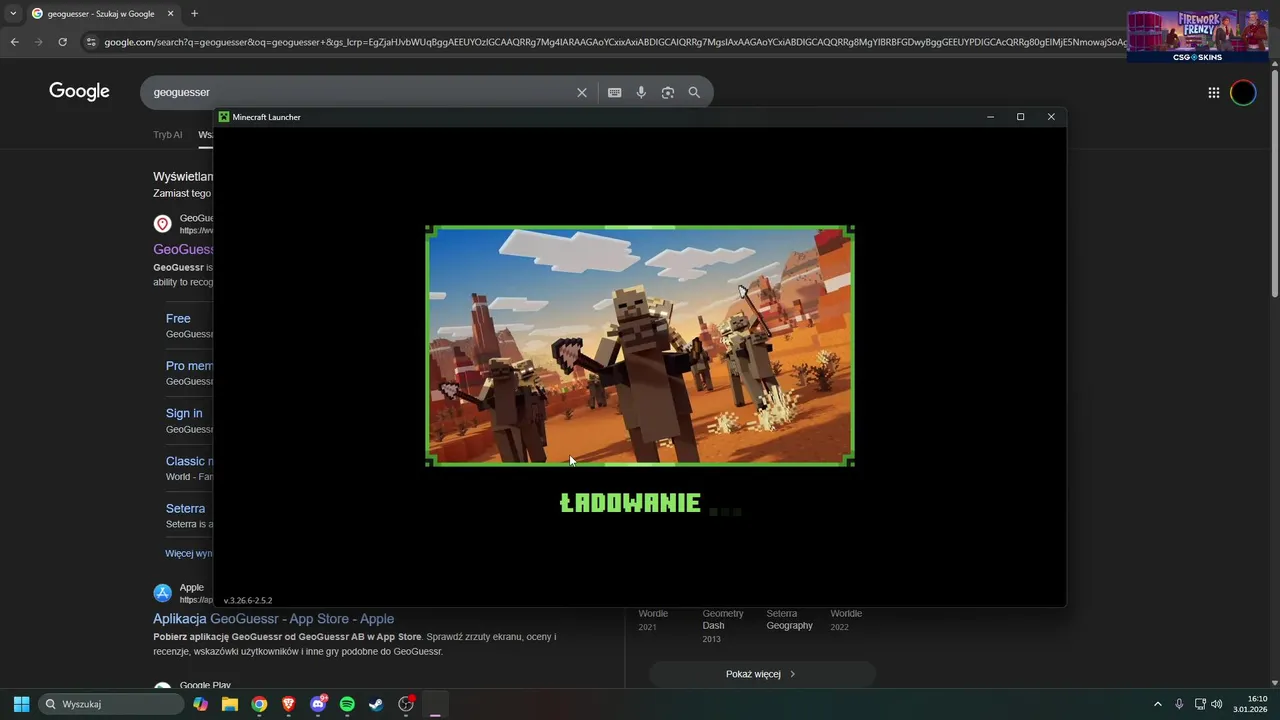This screenshot has height=720, width=1280.
Task: Open the Sign in sitelink
Action: (184, 413)
